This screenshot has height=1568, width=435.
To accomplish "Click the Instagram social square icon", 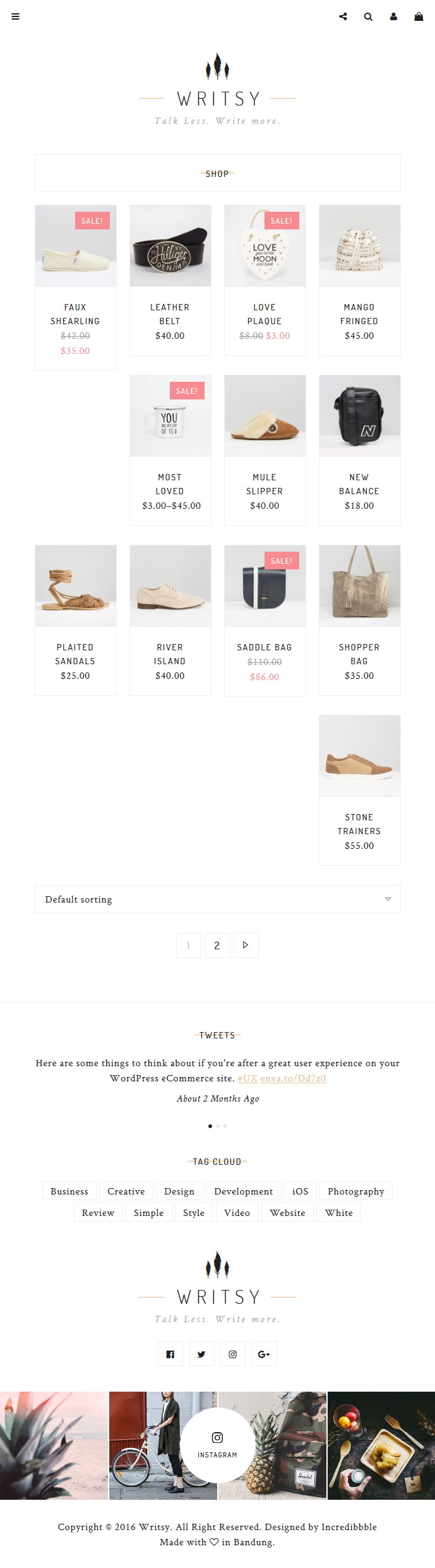I will tap(233, 1354).
